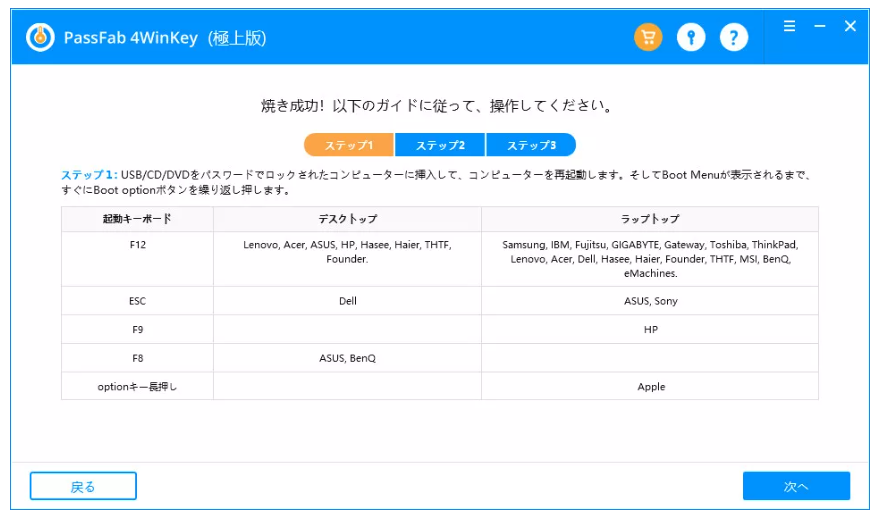884x517 pixels.
Task: Switch to the ステップ3 tab
Action: pyautogui.click(x=531, y=145)
